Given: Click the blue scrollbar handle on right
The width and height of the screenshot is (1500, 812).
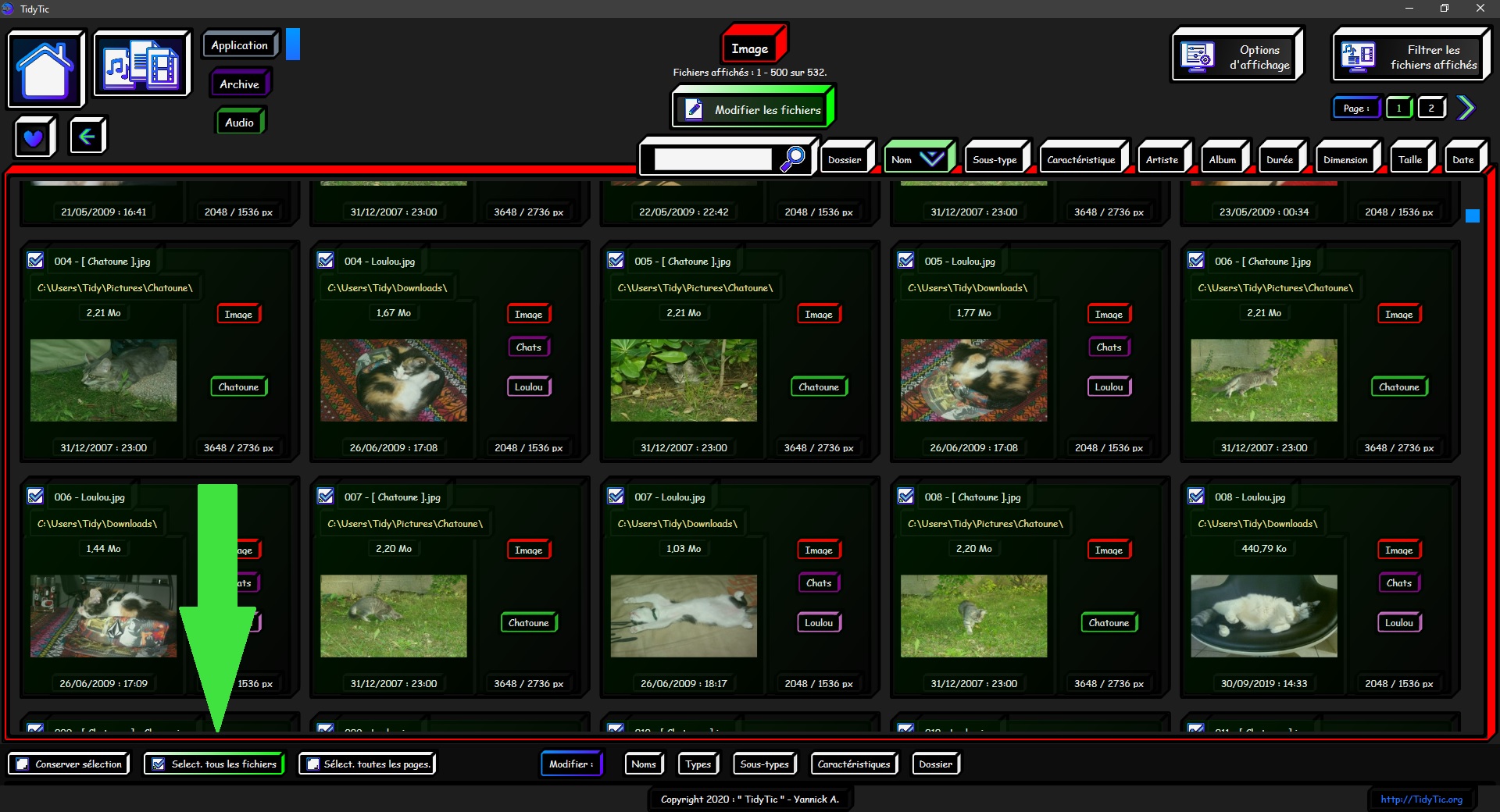Looking at the screenshot, I should (x=1473, y=215).
